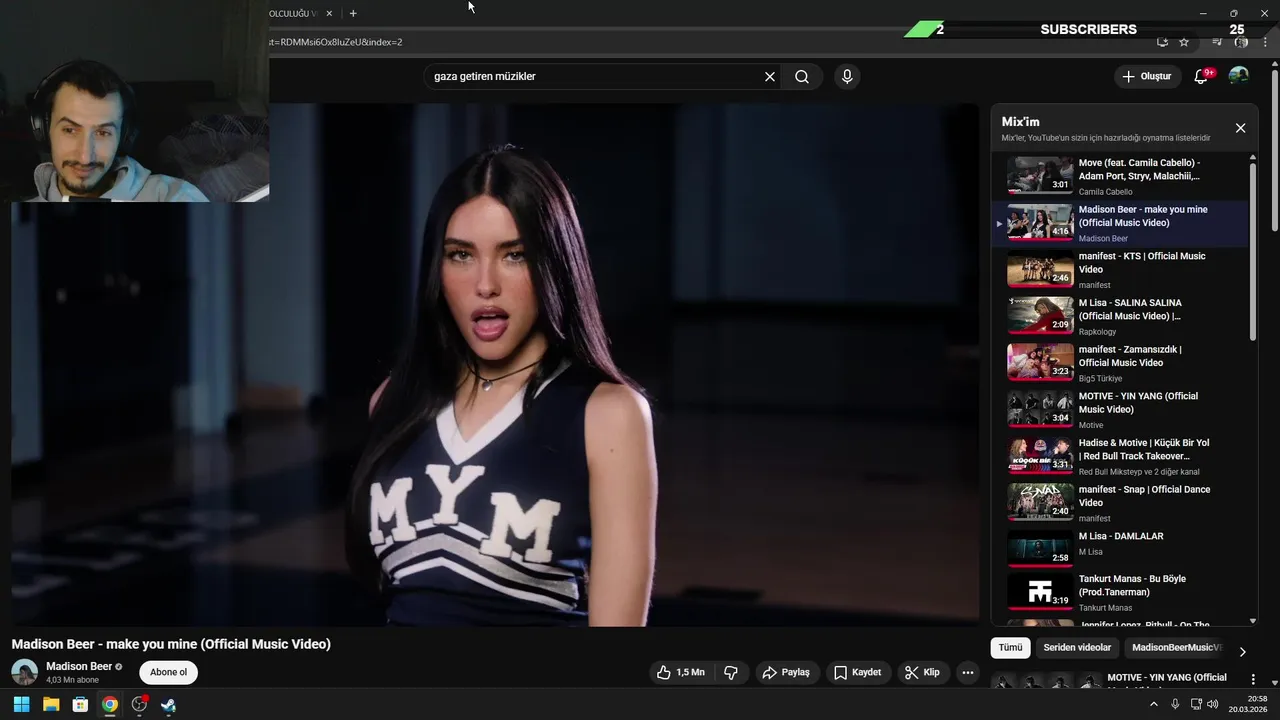The width and height of the screenshot is (1280, 720).
Task: Select the Tümü filter chip
Action: 1011,648
